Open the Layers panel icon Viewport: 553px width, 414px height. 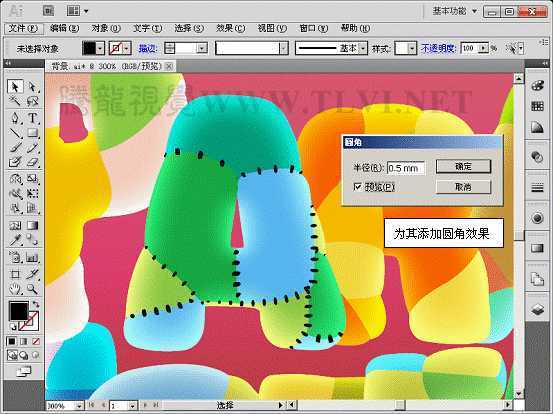537,310
